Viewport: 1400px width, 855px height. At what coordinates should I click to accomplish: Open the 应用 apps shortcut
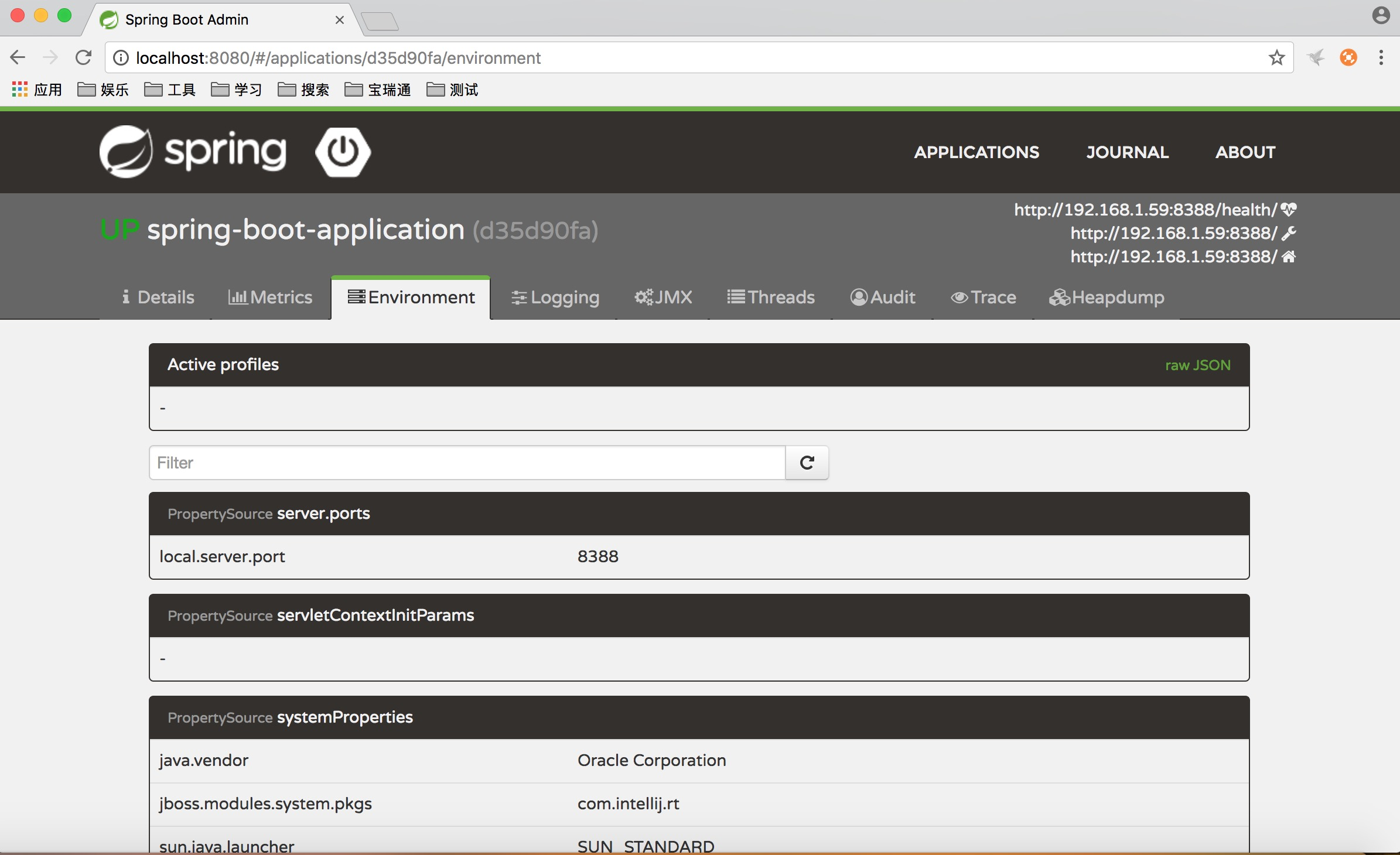pyautogui.click(x=37, y=90)
